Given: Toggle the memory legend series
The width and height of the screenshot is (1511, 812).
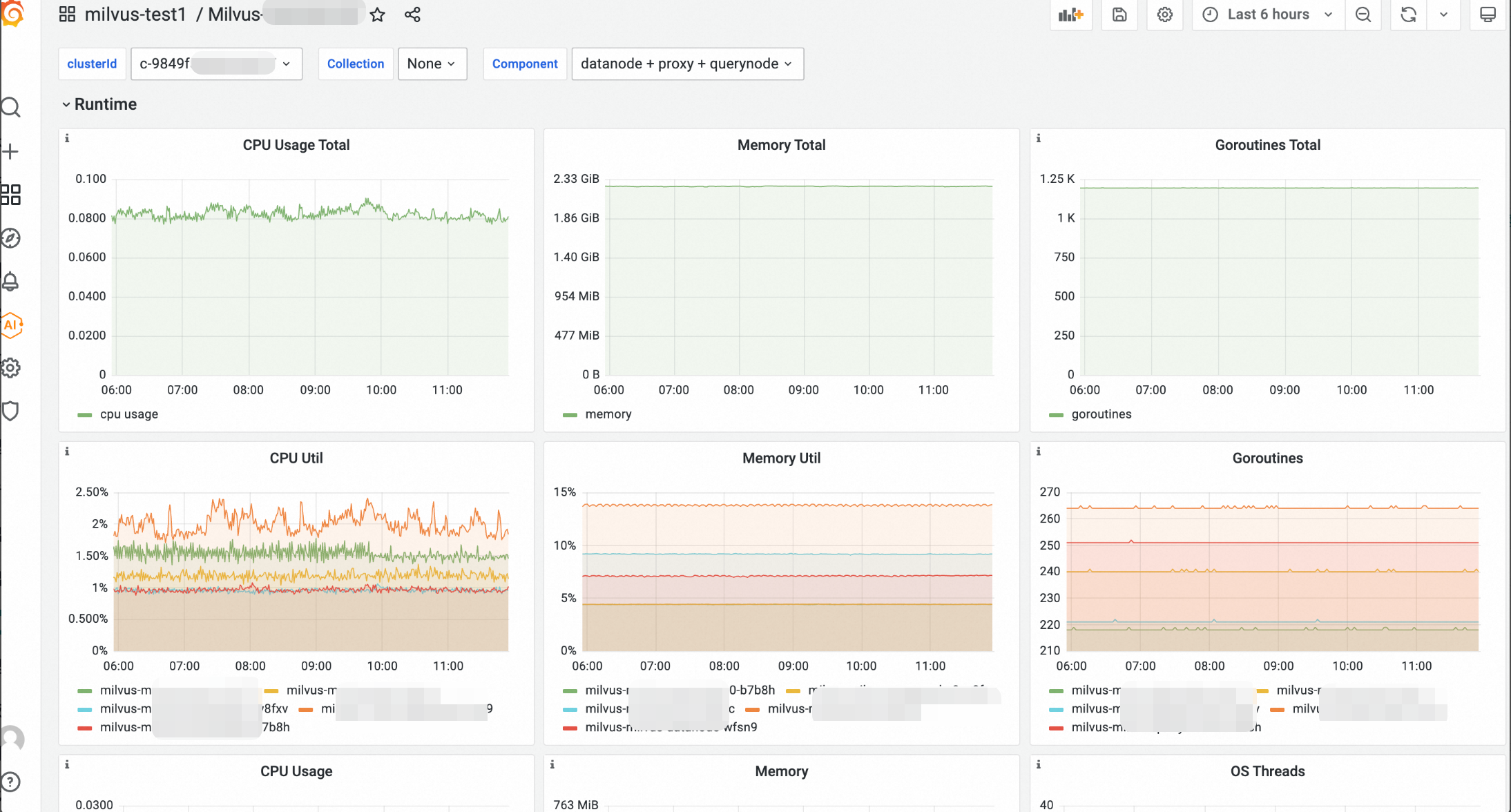Looking at the screenshot, I should [608, 414].
